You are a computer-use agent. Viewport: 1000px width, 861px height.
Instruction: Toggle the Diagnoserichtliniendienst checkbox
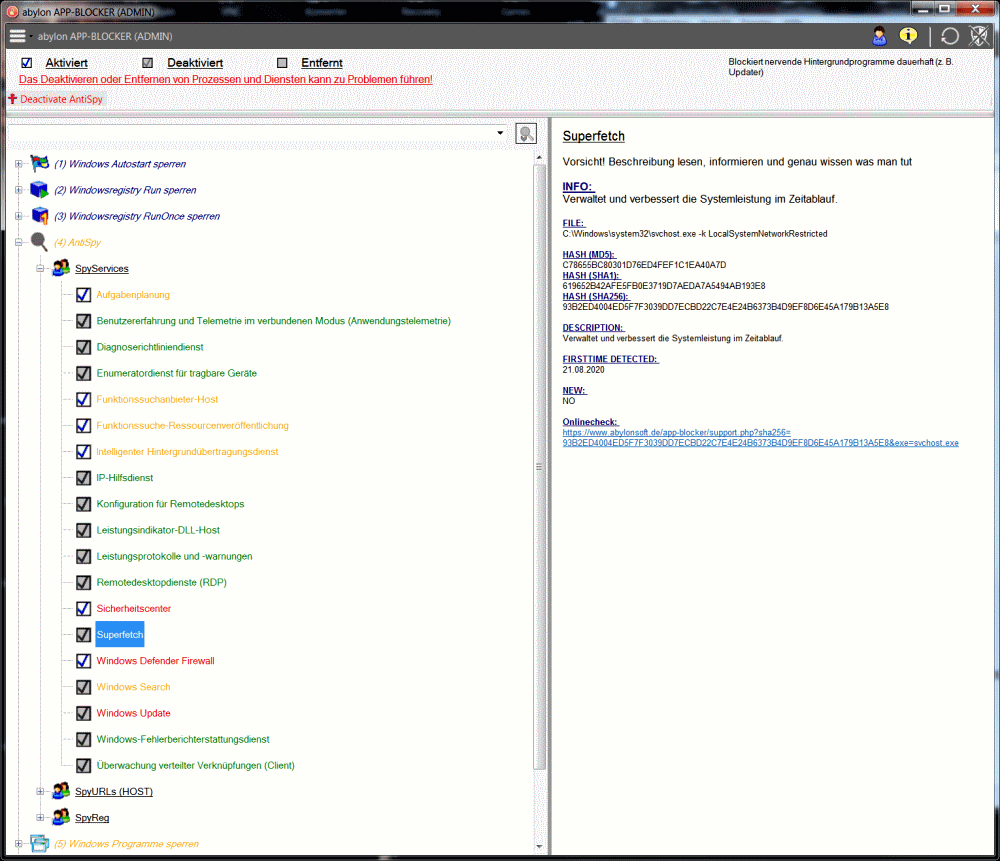coord(84,347)
